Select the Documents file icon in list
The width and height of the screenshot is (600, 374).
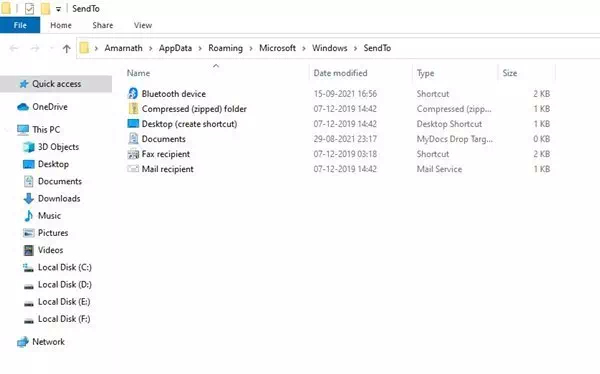(x=133, y=139)
